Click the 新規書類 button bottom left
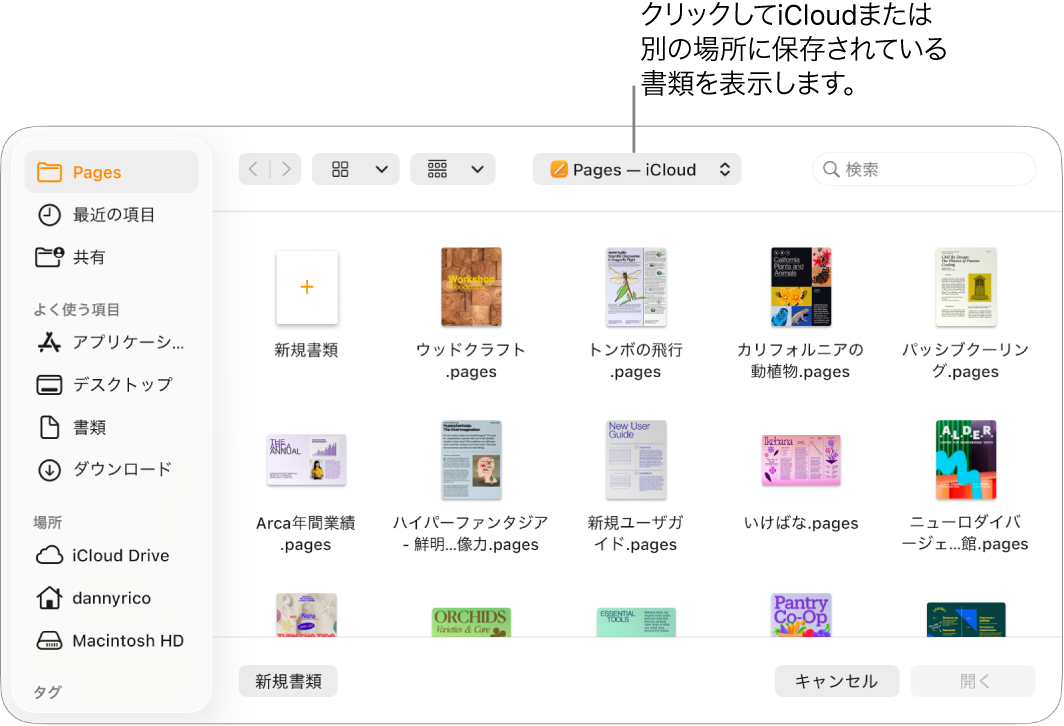Image resolution: width=1064 pixels, height=726 pixels. [x=288, y=680]
